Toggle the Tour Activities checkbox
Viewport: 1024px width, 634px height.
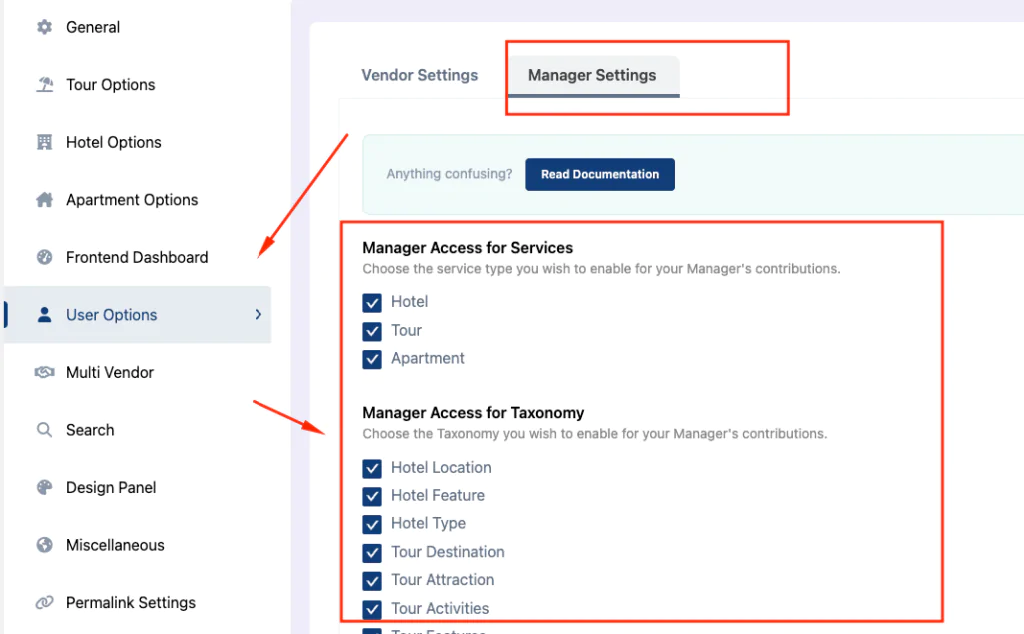[372, 609]
